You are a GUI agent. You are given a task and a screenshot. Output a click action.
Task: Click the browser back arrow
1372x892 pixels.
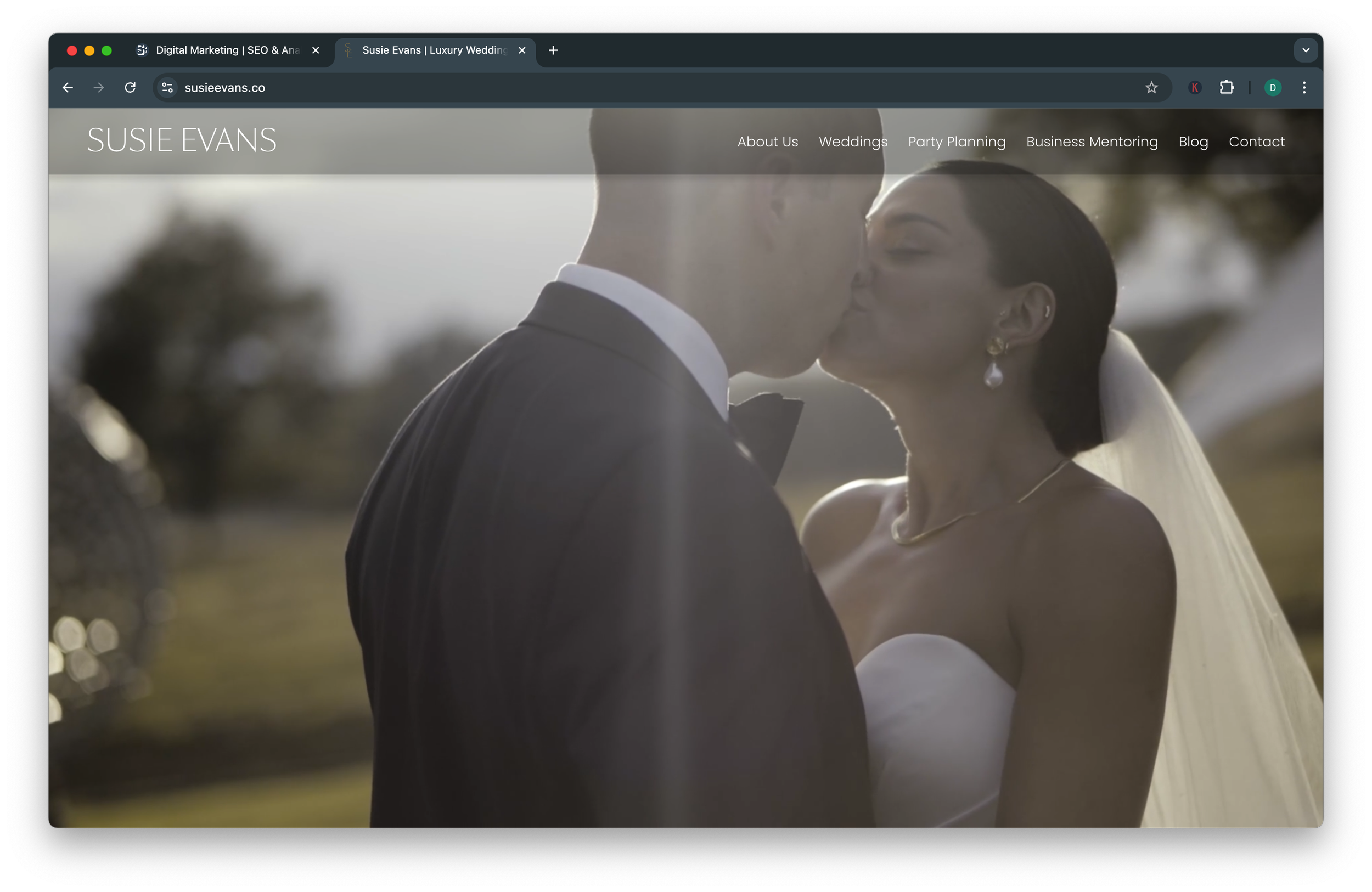68,88
